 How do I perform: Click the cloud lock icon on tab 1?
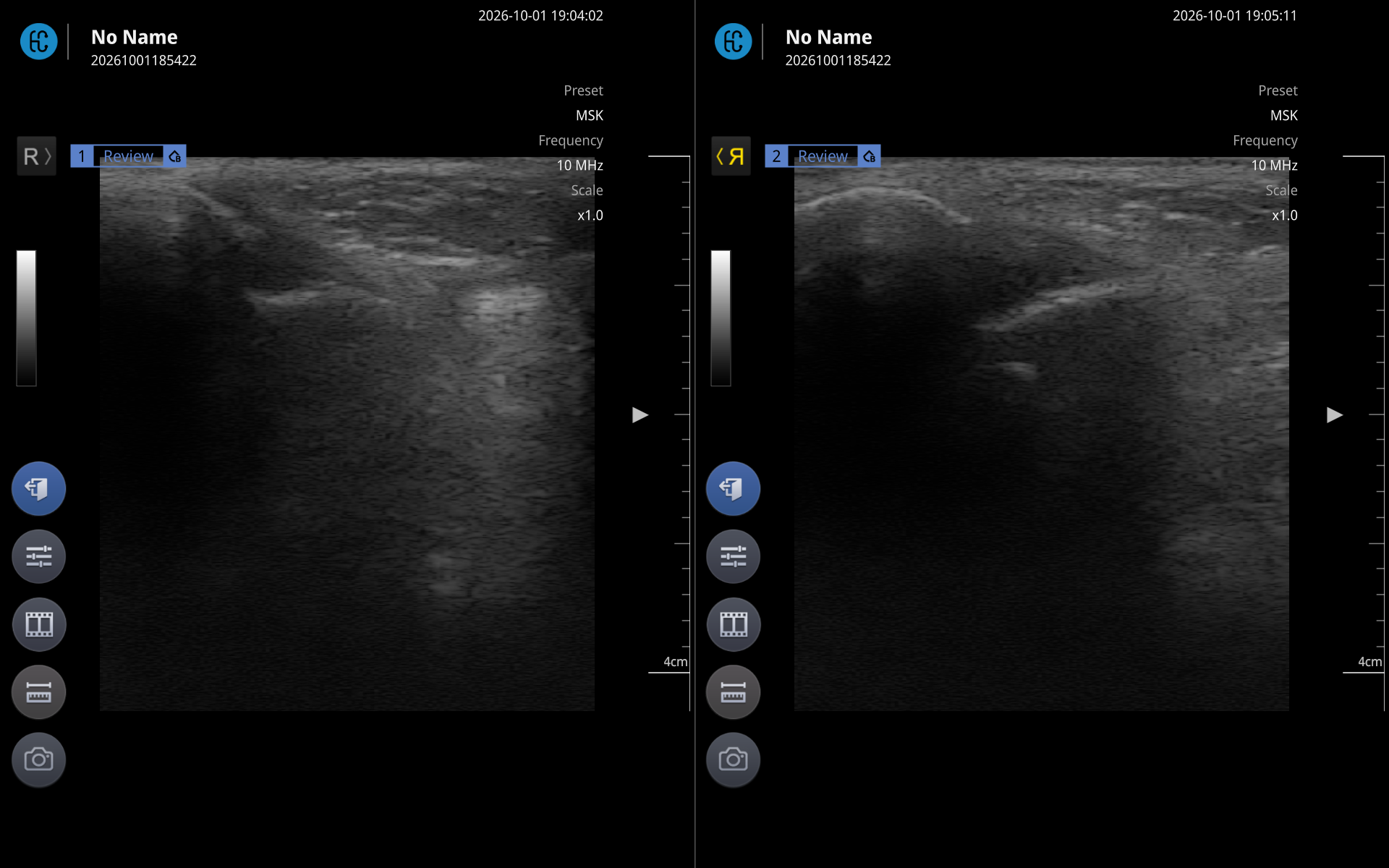tap(175, 156)
